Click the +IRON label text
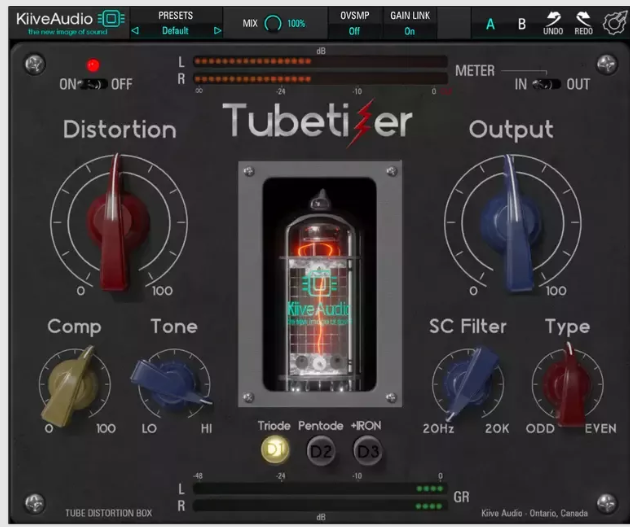Screen dimensions: 630x527 tap(366, 426)
